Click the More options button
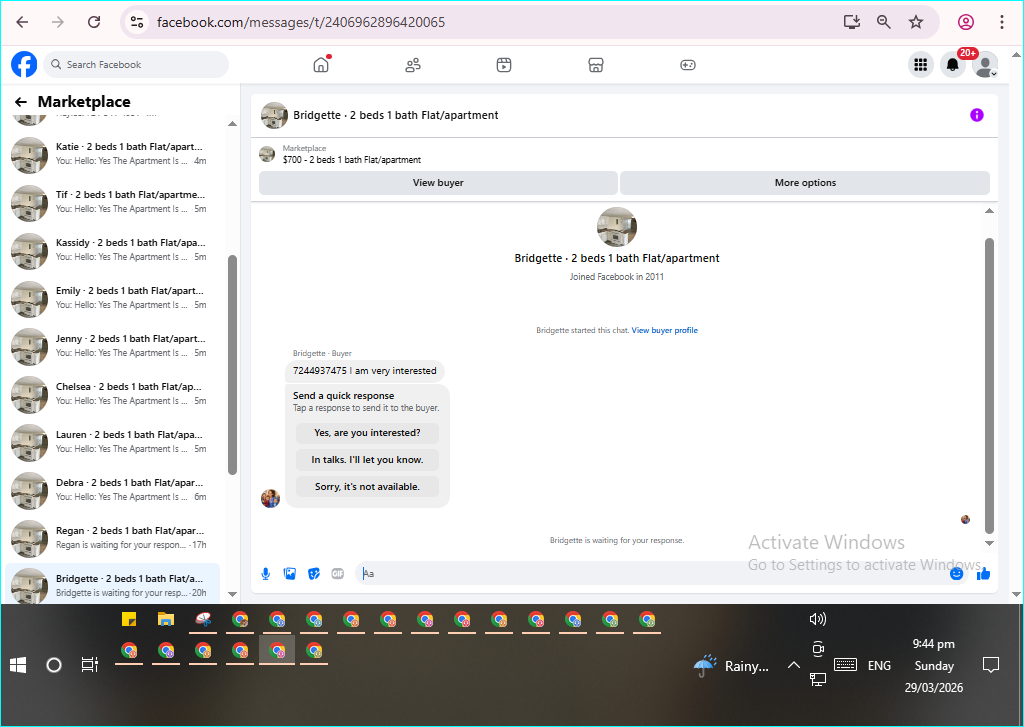 (805, 183)
